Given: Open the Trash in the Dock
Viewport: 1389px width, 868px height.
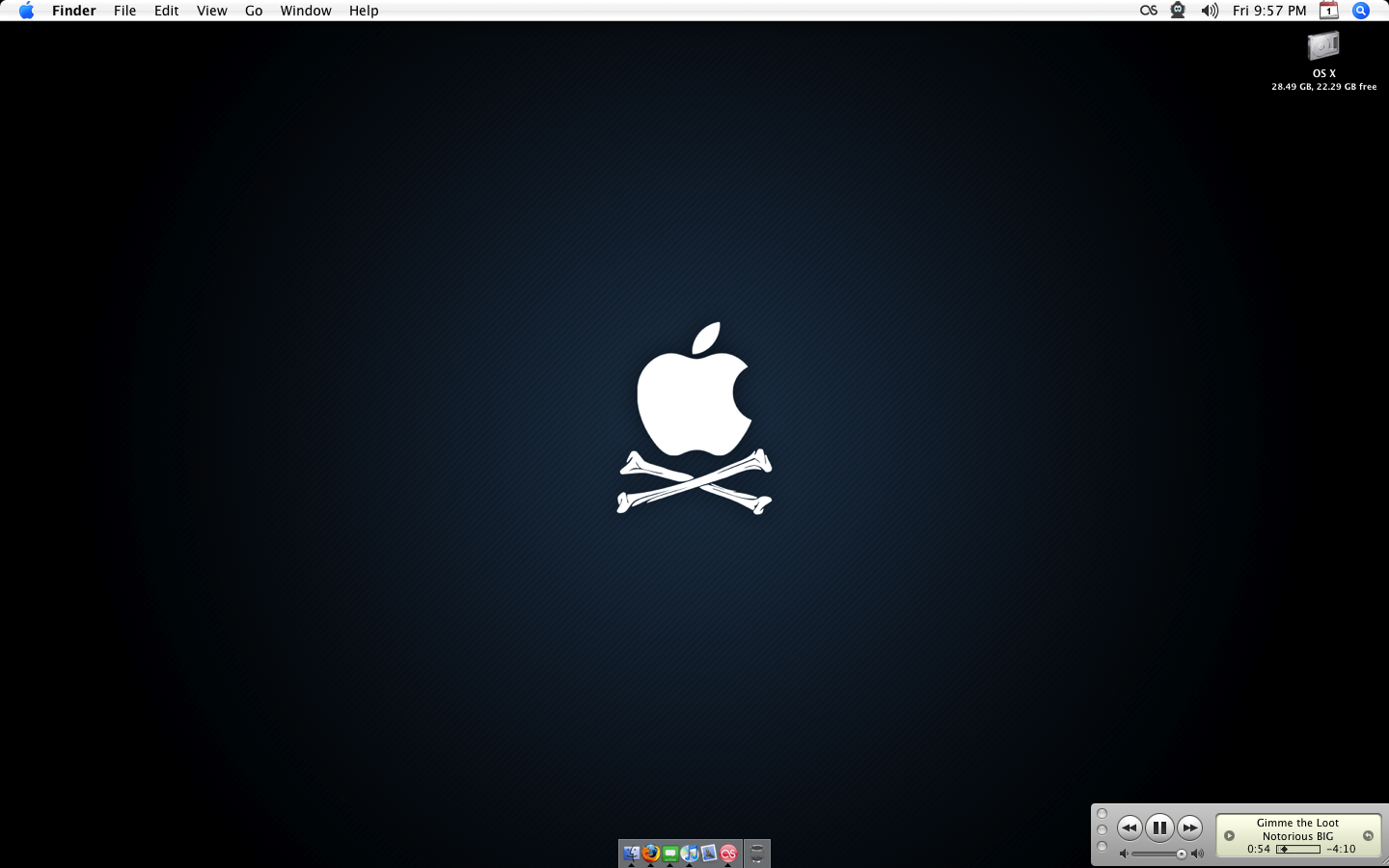Looking at the screenshot, I should [757, 854].
